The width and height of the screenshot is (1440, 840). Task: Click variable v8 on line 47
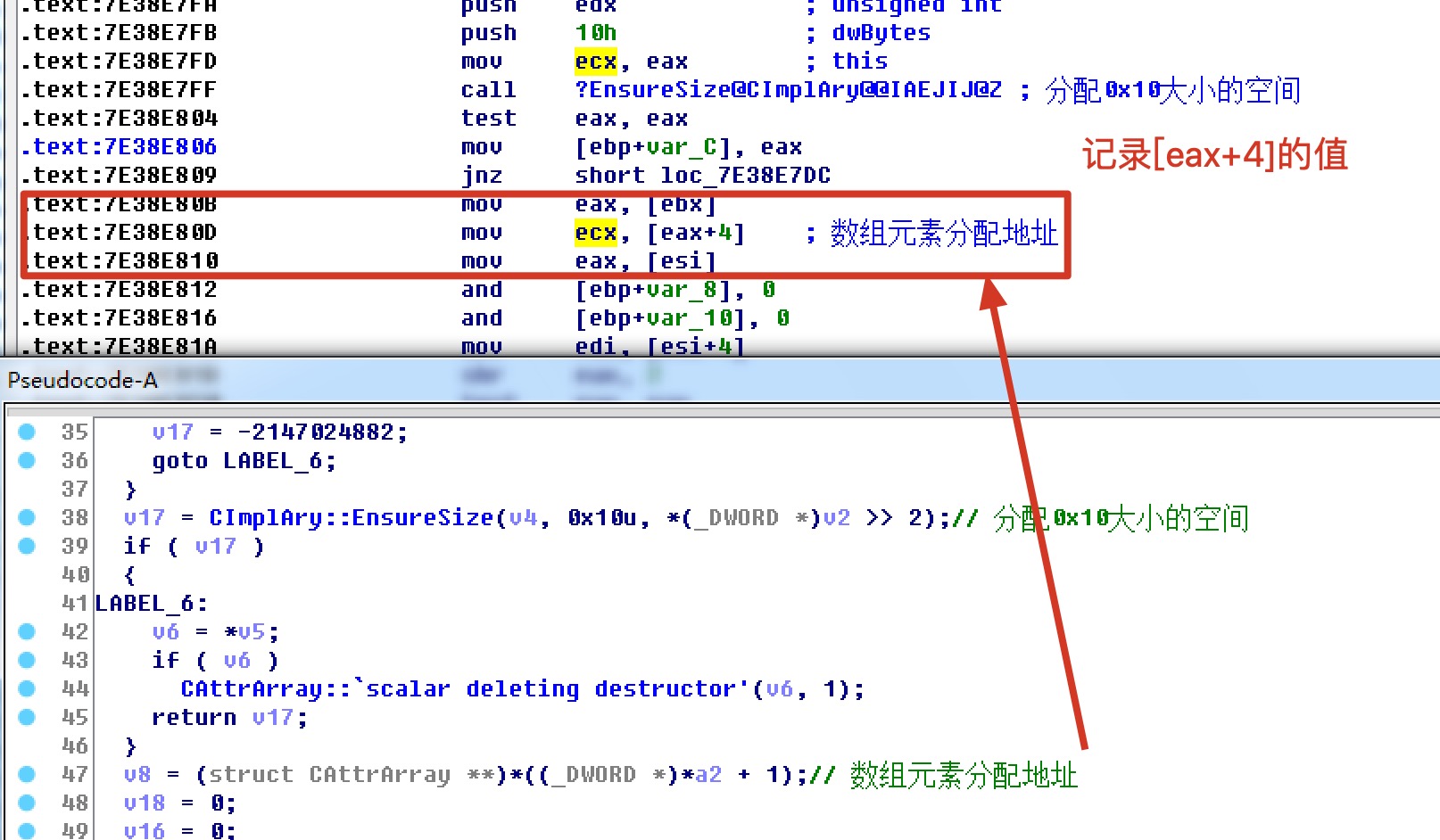pyautogui.click(x=137, y=775)
